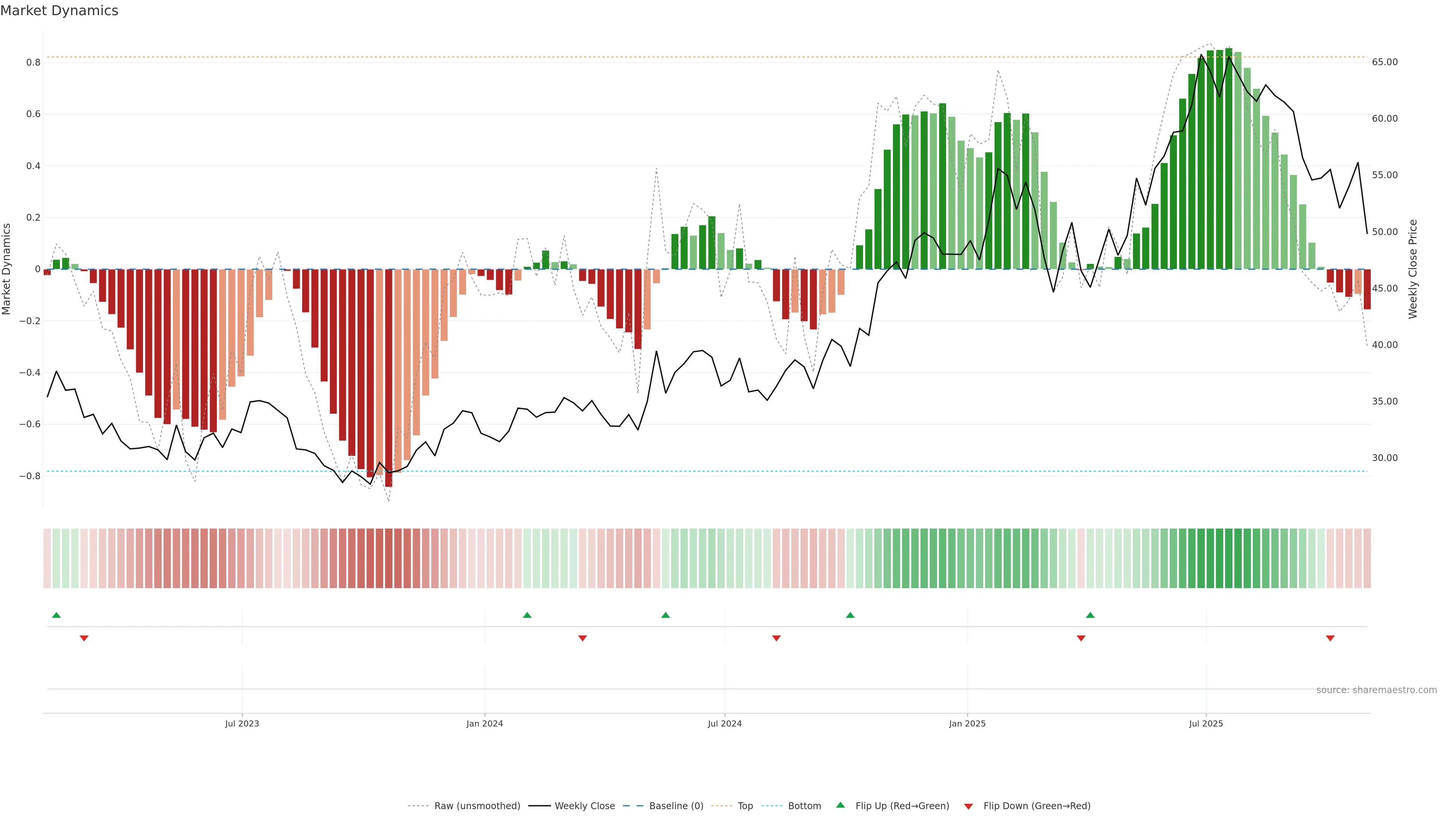Click the rightmost green flip-up triangle marker

(1090, 615)
